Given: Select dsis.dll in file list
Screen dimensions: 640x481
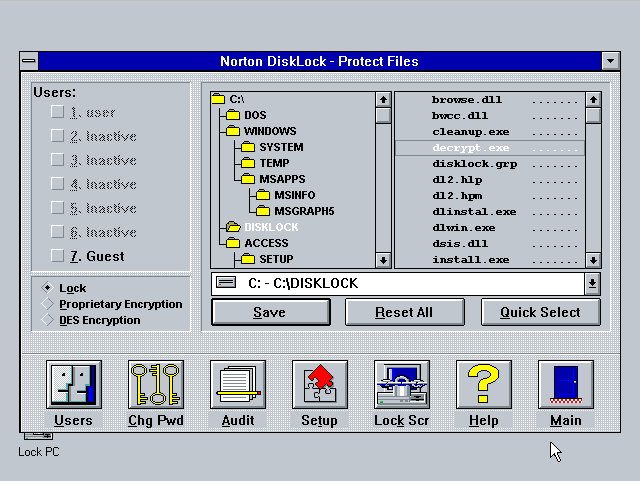Looking at the screenshot, I should (x=490, y=243).
